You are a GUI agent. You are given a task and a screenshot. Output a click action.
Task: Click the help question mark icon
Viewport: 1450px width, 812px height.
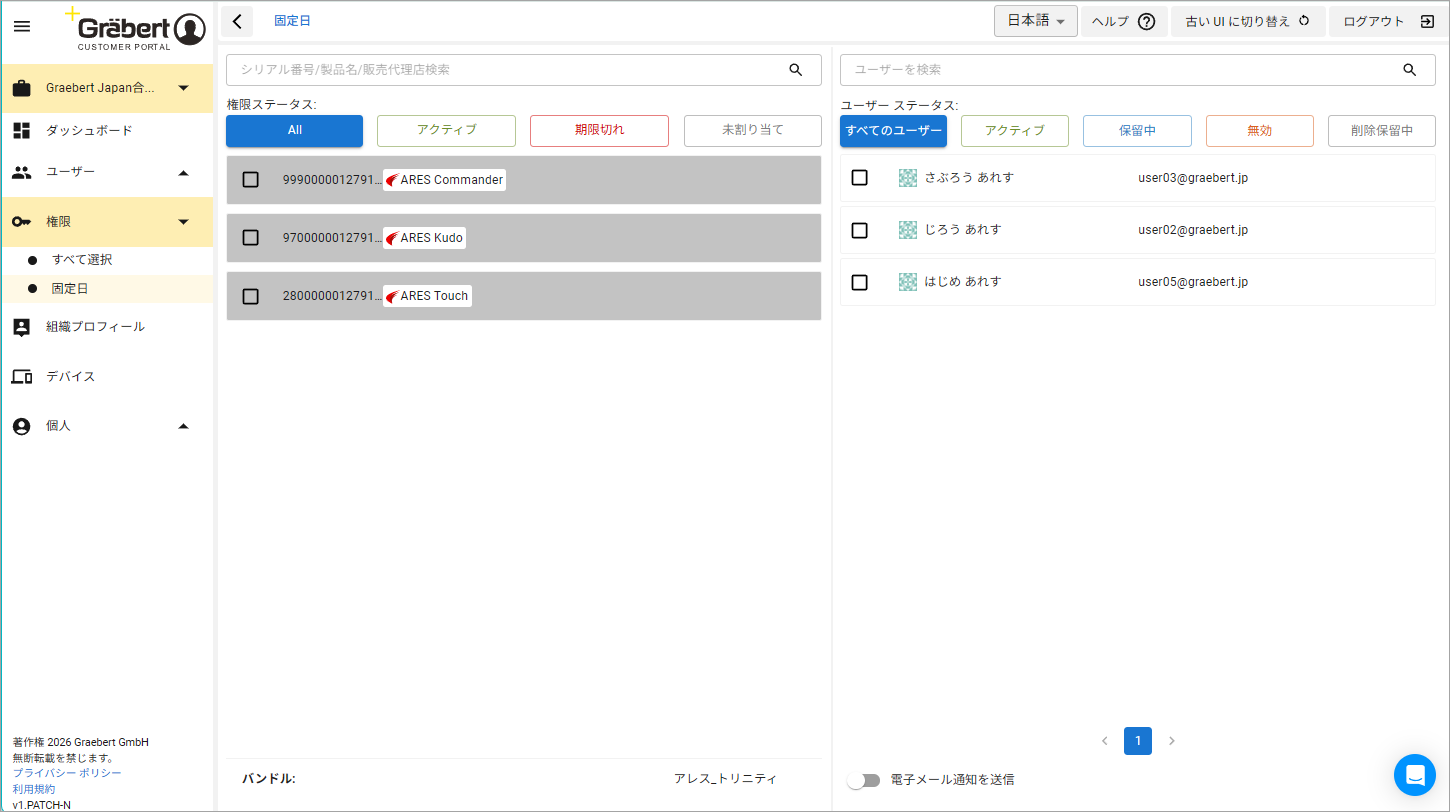[x=1147, y=21]
